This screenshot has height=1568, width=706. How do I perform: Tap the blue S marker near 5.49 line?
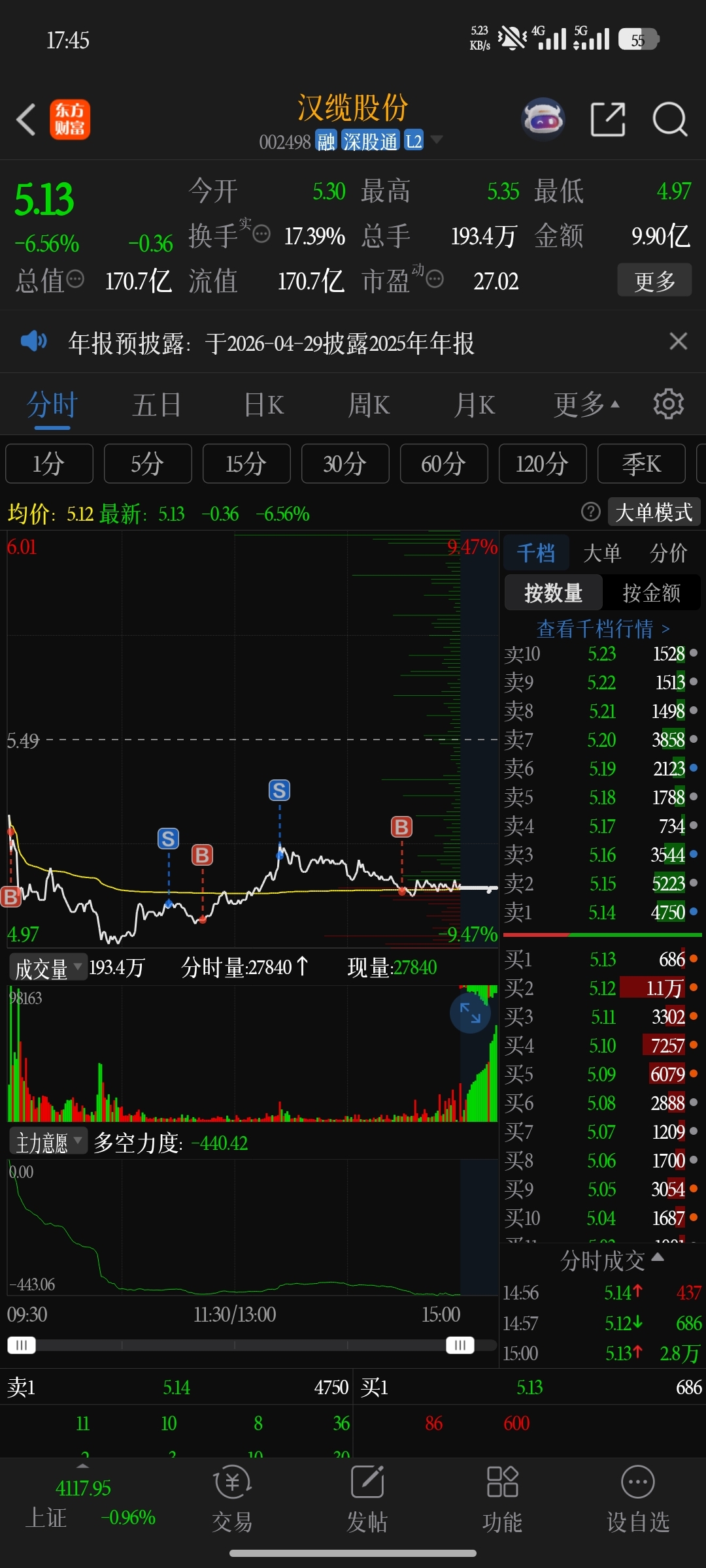(x=279, y=791)
